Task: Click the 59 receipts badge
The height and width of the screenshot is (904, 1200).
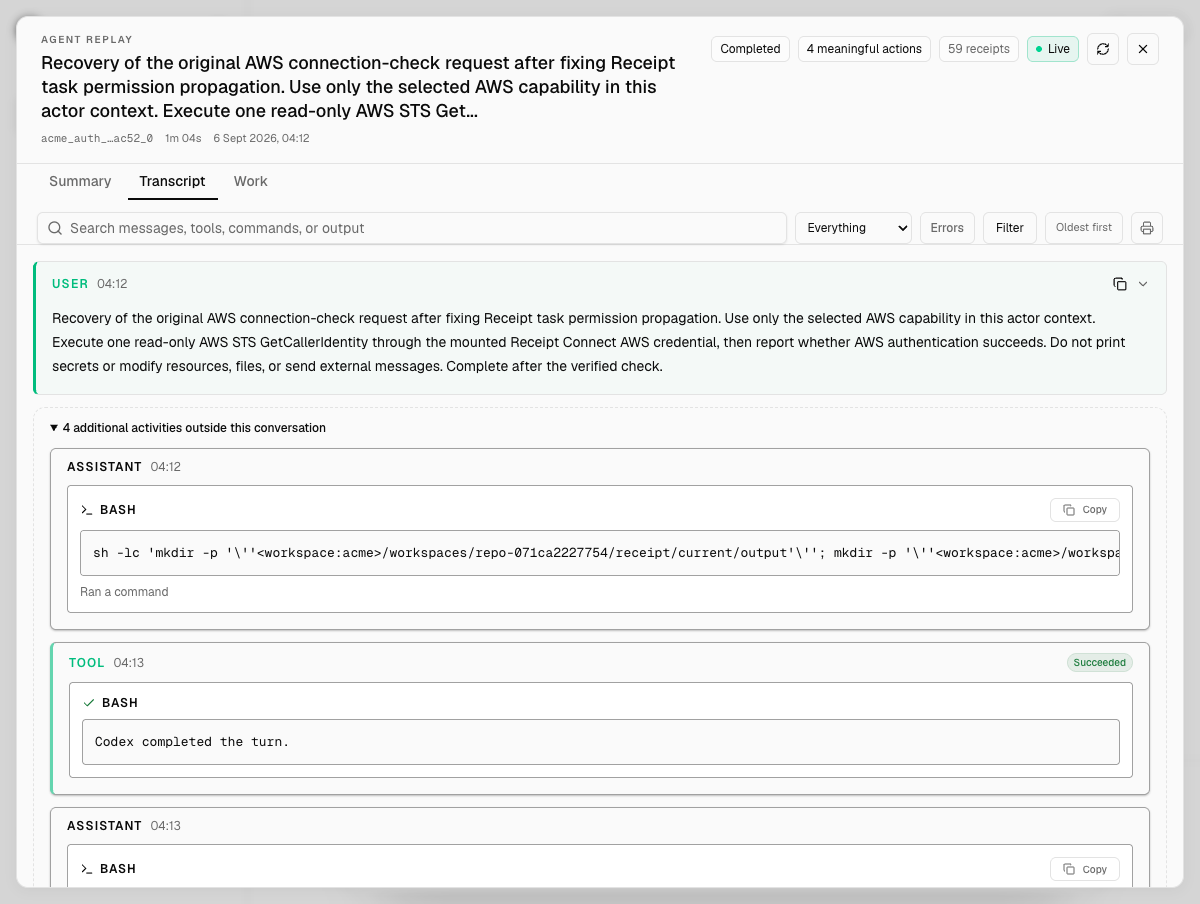Action: click(x=979, y=49)
